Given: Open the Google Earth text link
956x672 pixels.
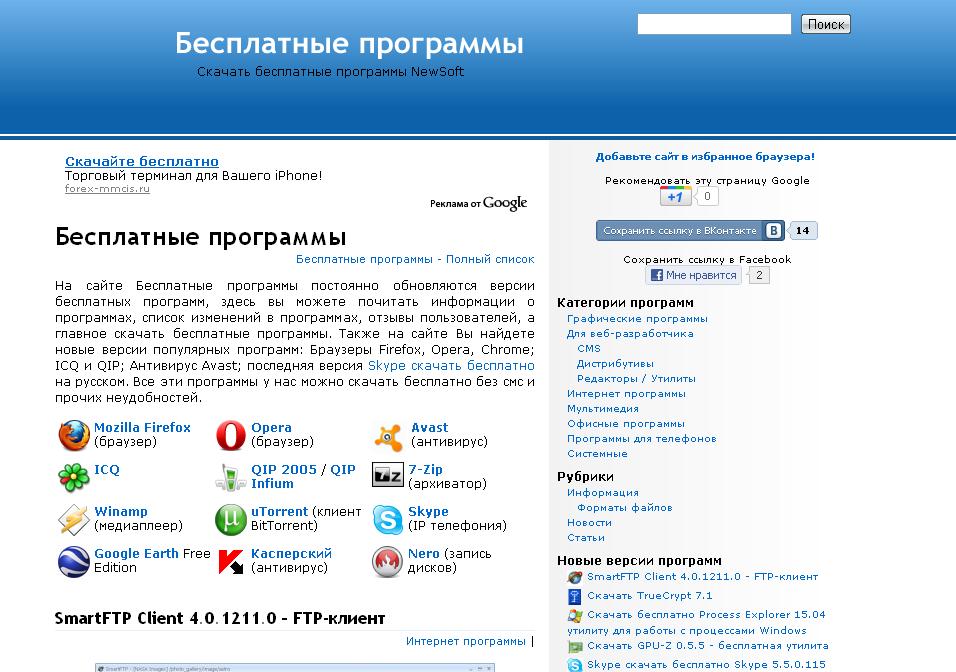Looking at the screenshot, I should click(136, 554).
